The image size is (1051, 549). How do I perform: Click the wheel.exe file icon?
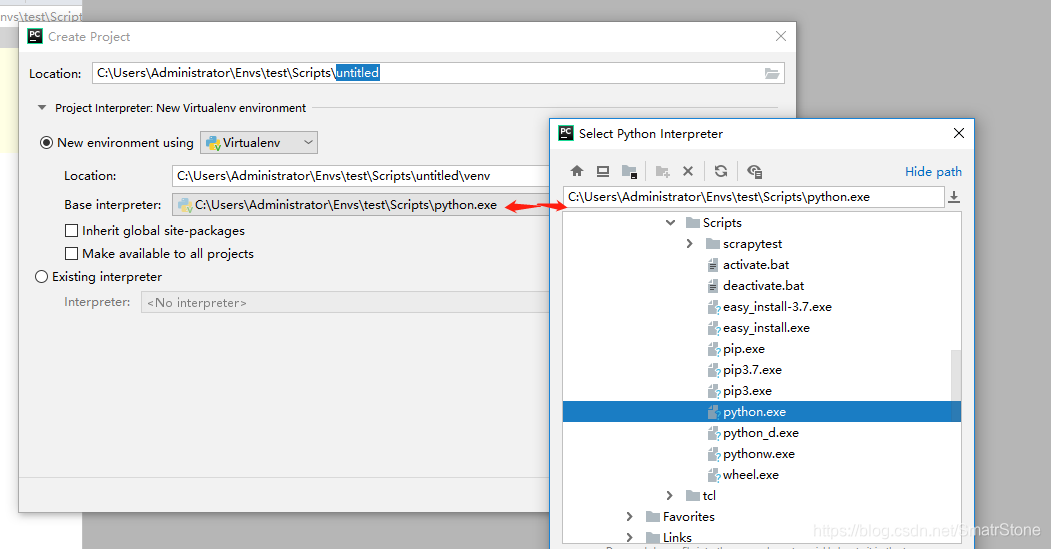click(714, 475)
